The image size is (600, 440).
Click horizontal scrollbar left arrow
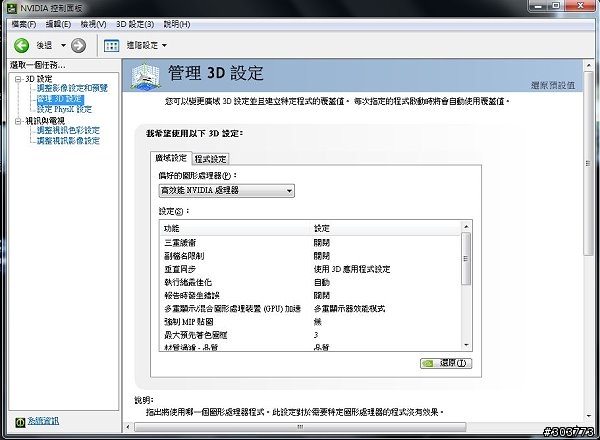128,427
